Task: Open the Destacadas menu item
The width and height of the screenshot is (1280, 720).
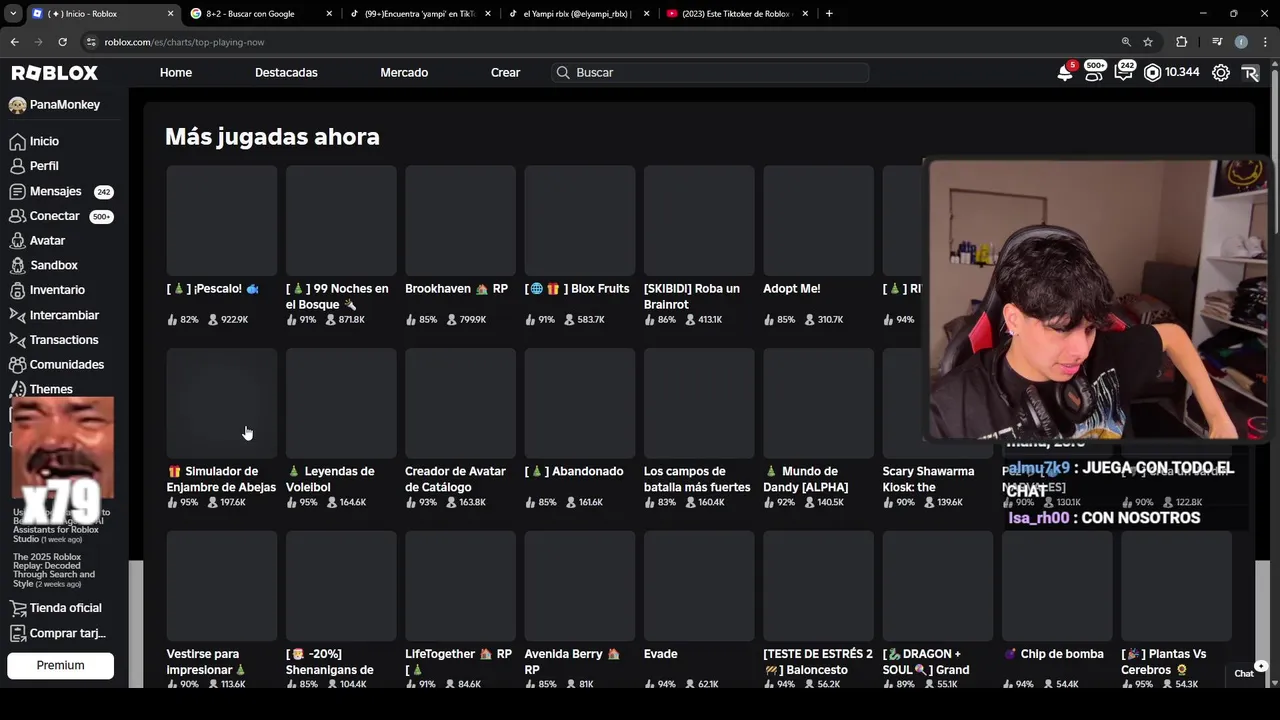Action: (x=286, y=73)
